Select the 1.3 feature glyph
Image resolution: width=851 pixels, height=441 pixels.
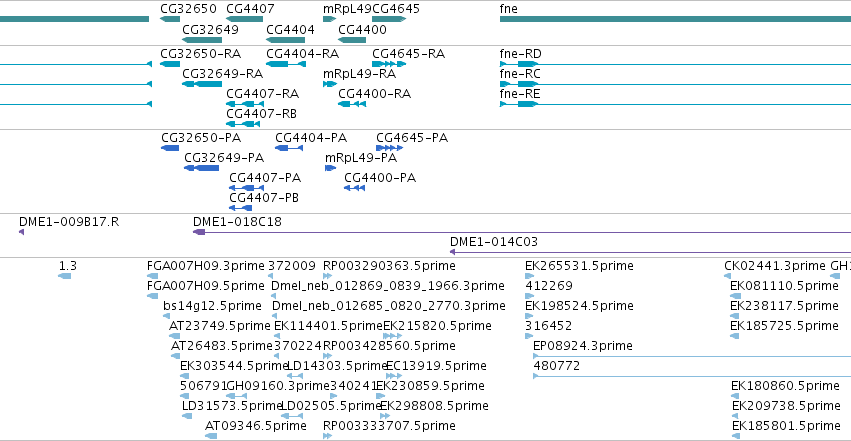[x=65, y=276]
